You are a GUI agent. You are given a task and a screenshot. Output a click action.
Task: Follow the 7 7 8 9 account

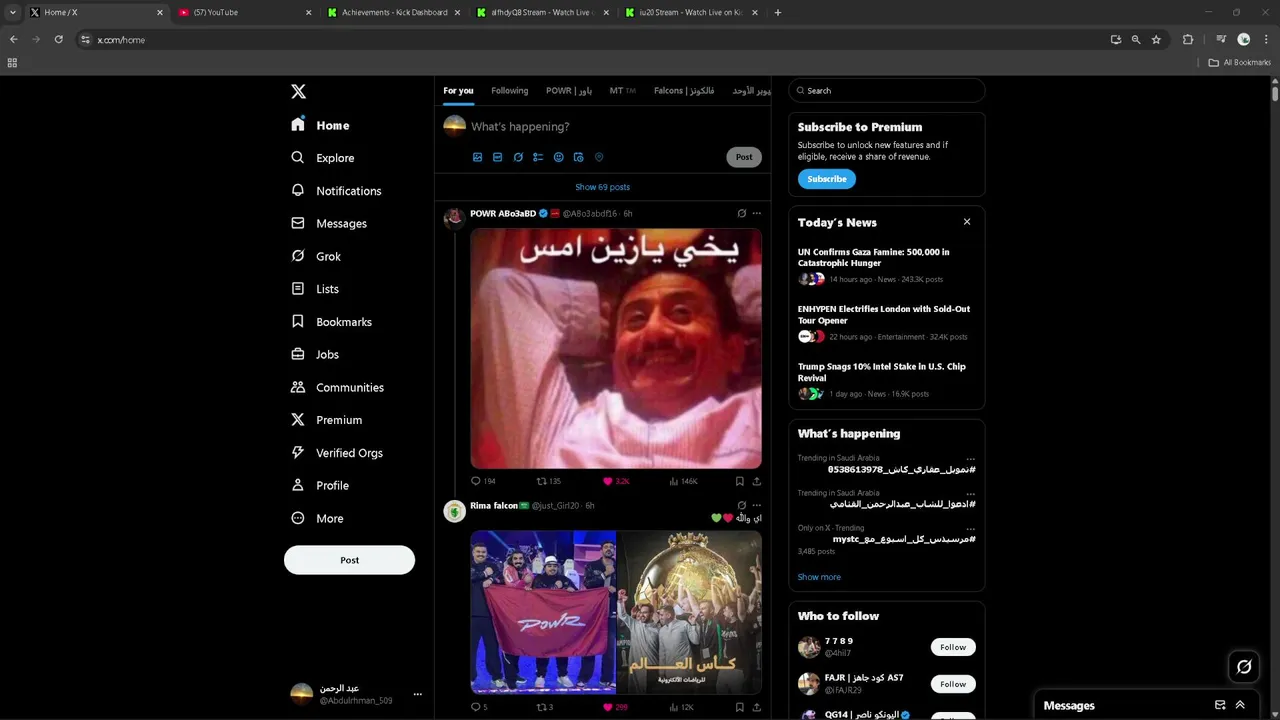[953, 647]
